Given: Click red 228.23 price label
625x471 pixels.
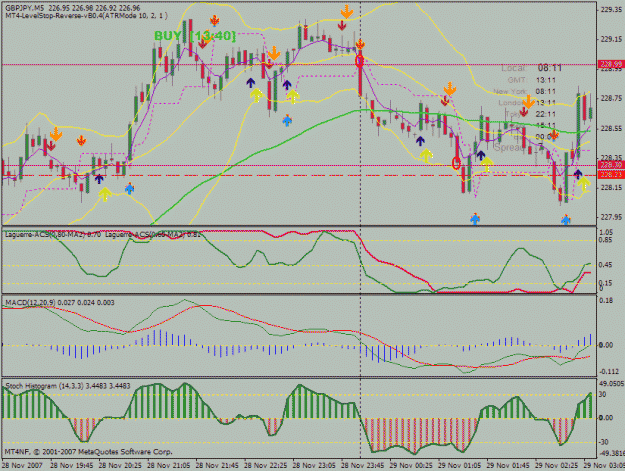Looking at the screenshot, I should (611, 175).
